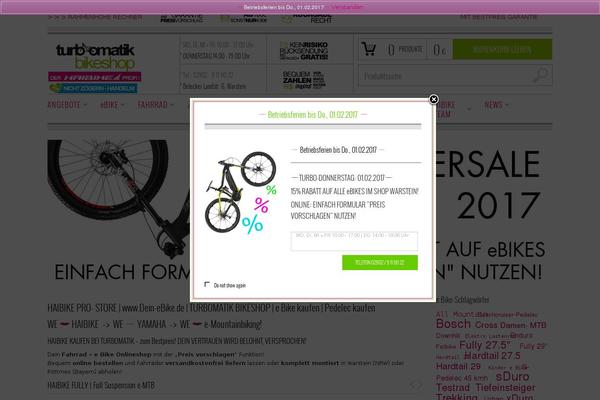
Task: Click the 'Nicht zögern – handeln' banner
Action: (93, 88)
